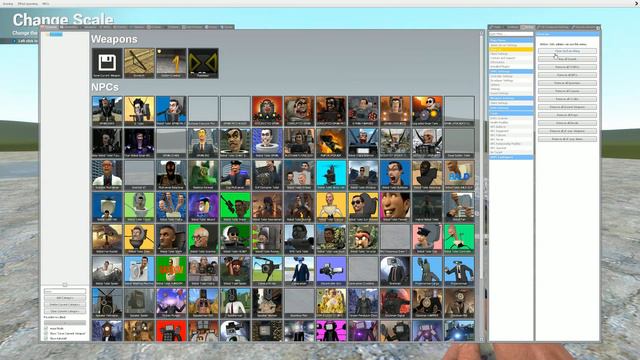Click the Clear Current Category button
The image size is (640, 360).
65,311
